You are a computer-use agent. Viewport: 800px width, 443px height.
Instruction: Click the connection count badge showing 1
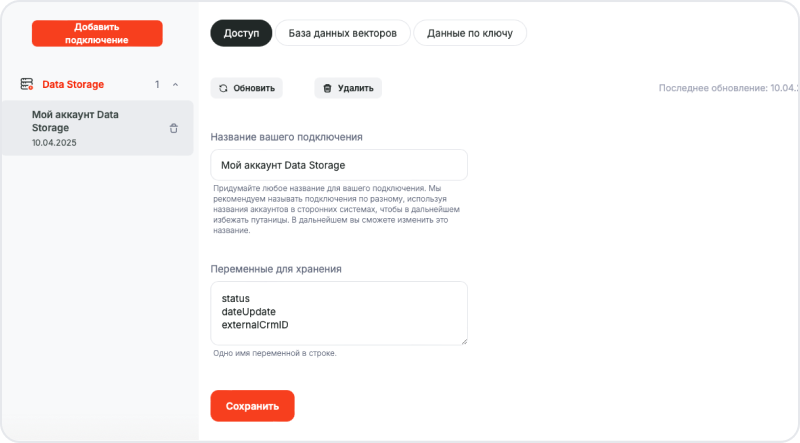tap(157, 85)
